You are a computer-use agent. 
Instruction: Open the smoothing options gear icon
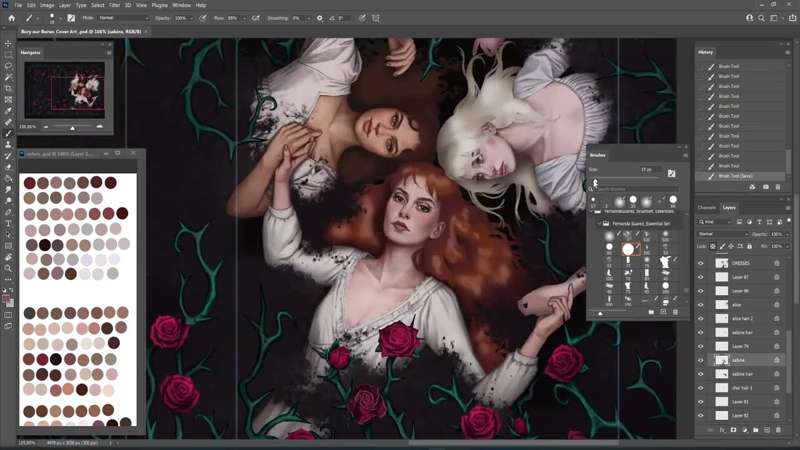click(319, 18)
